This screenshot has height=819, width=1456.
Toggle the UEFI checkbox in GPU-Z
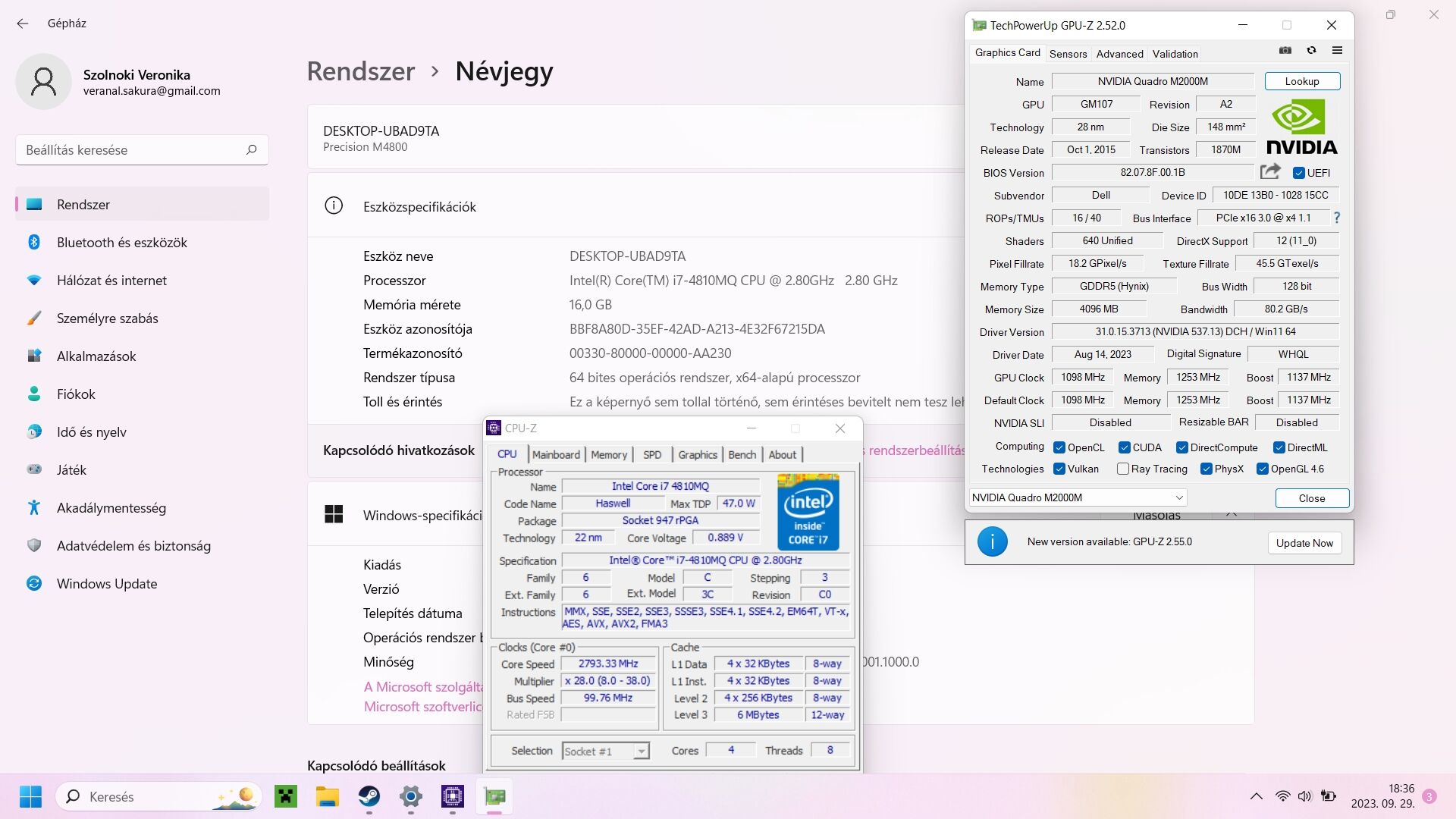click(x=1299, y=173)
